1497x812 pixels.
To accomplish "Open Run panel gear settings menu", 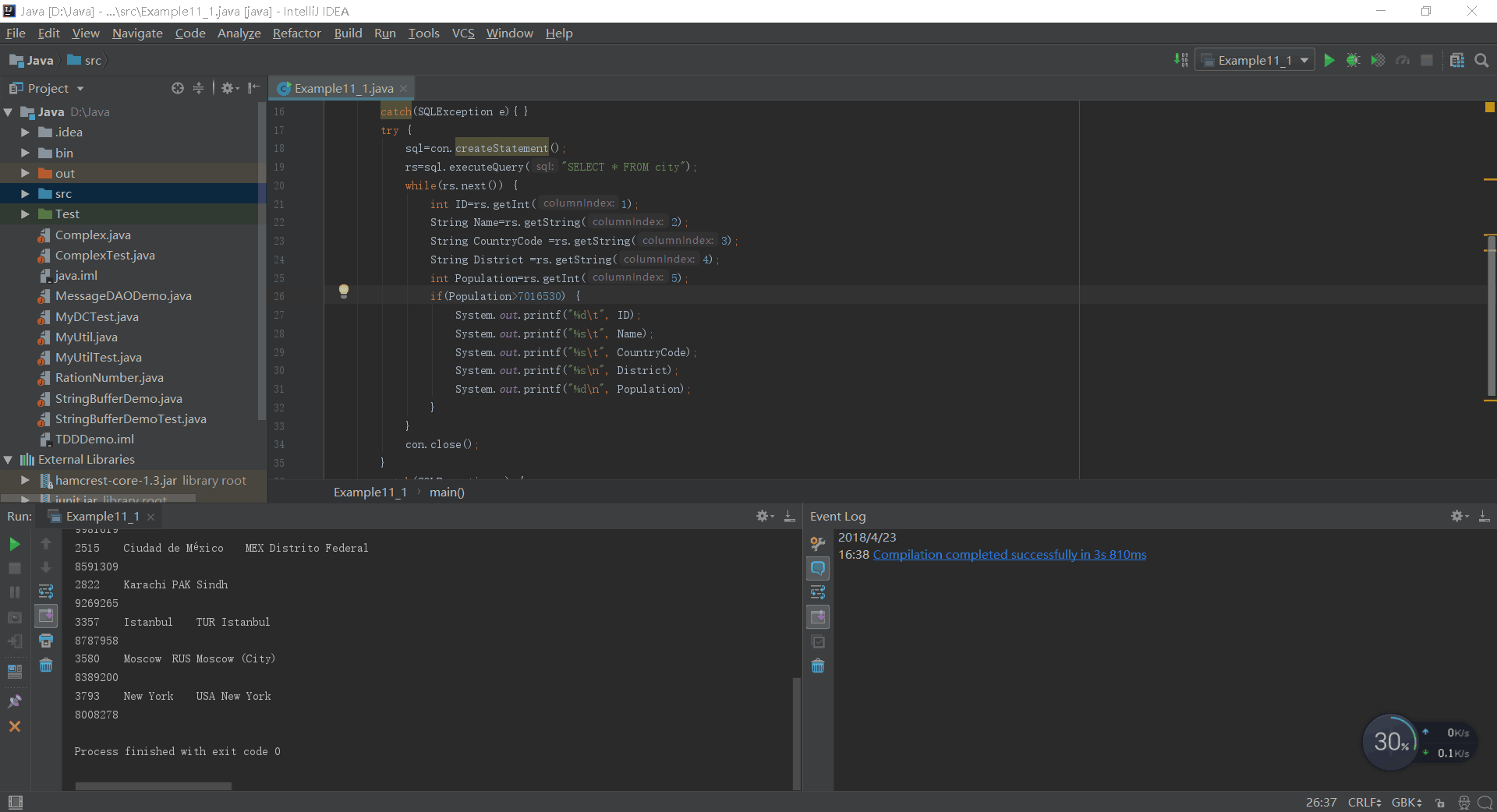I will [x=765, y=516].
